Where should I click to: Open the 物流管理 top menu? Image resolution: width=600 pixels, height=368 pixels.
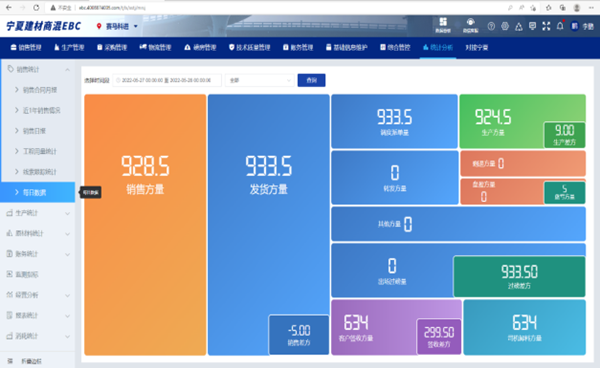coord(155,47)
